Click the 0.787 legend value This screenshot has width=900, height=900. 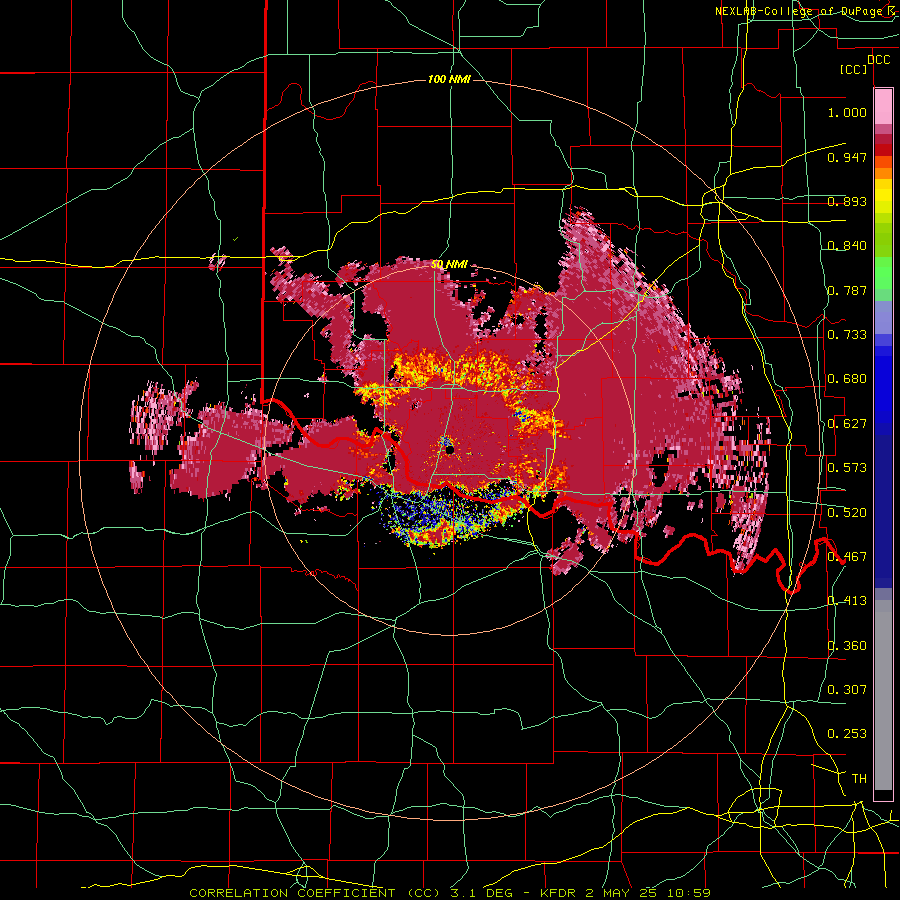847,290
